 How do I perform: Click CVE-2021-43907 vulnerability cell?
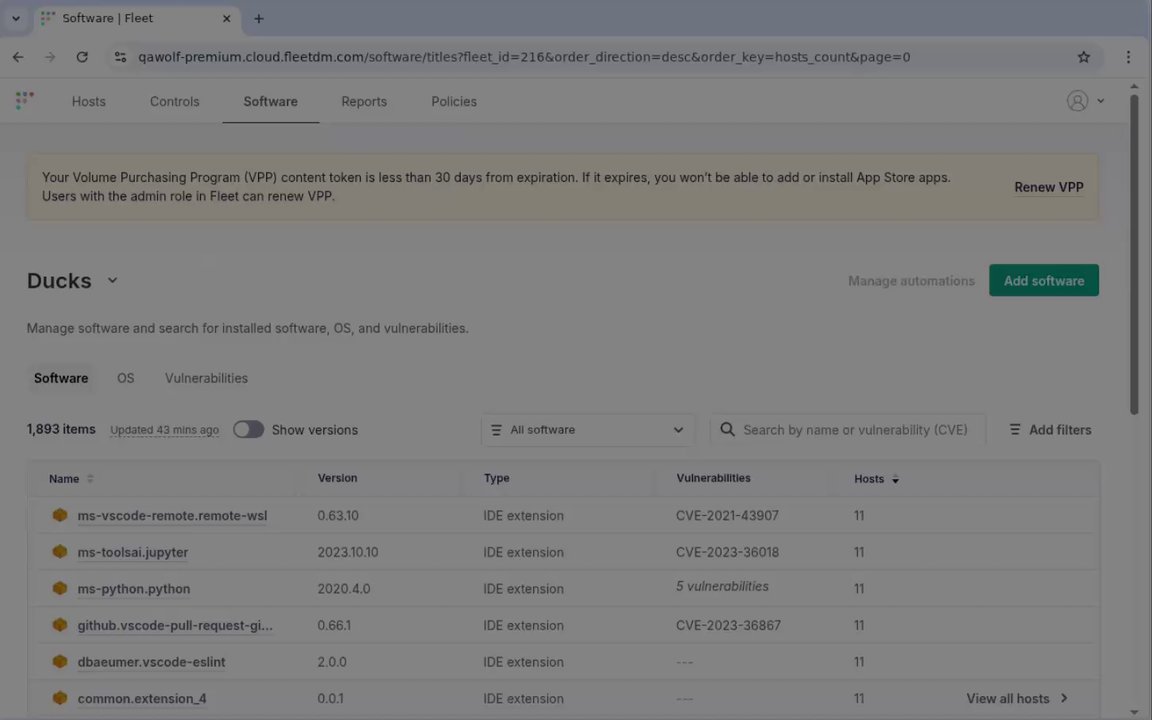[x=727, y=515]
